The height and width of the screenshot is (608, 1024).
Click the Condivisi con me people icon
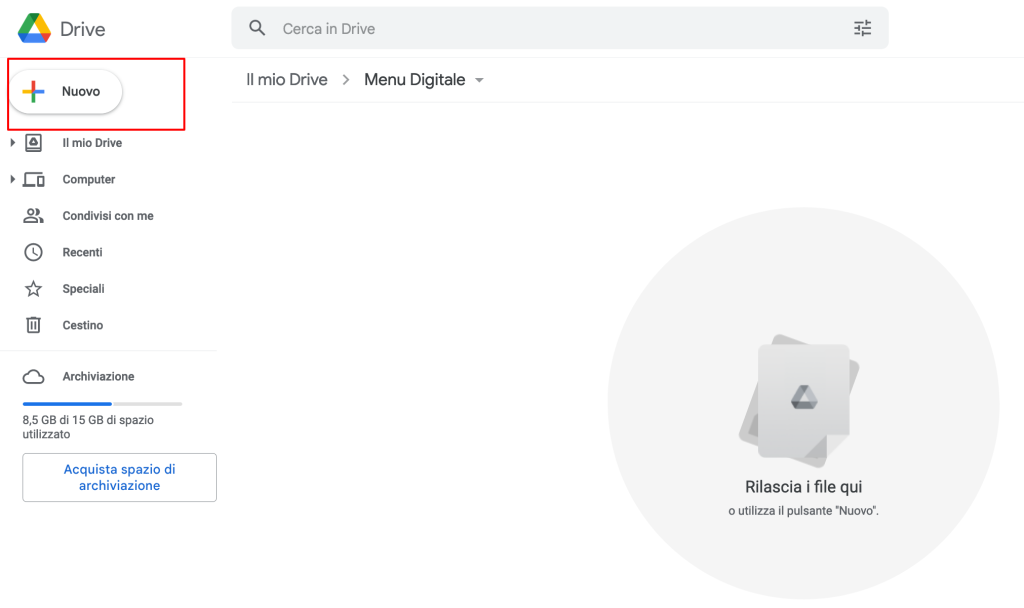coord(34,216)
